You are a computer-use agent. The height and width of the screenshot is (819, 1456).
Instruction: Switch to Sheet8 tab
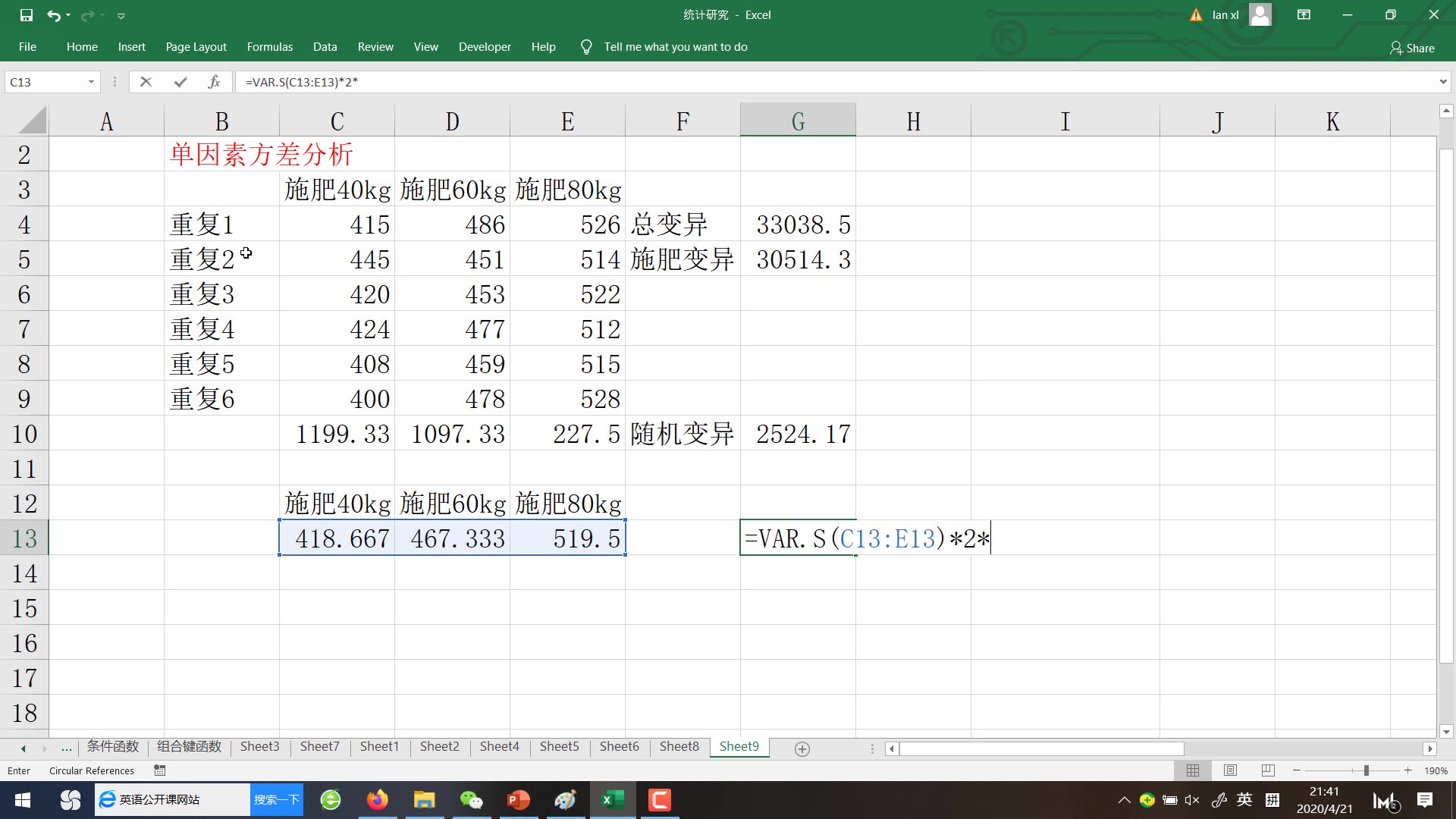pos(679,746)
